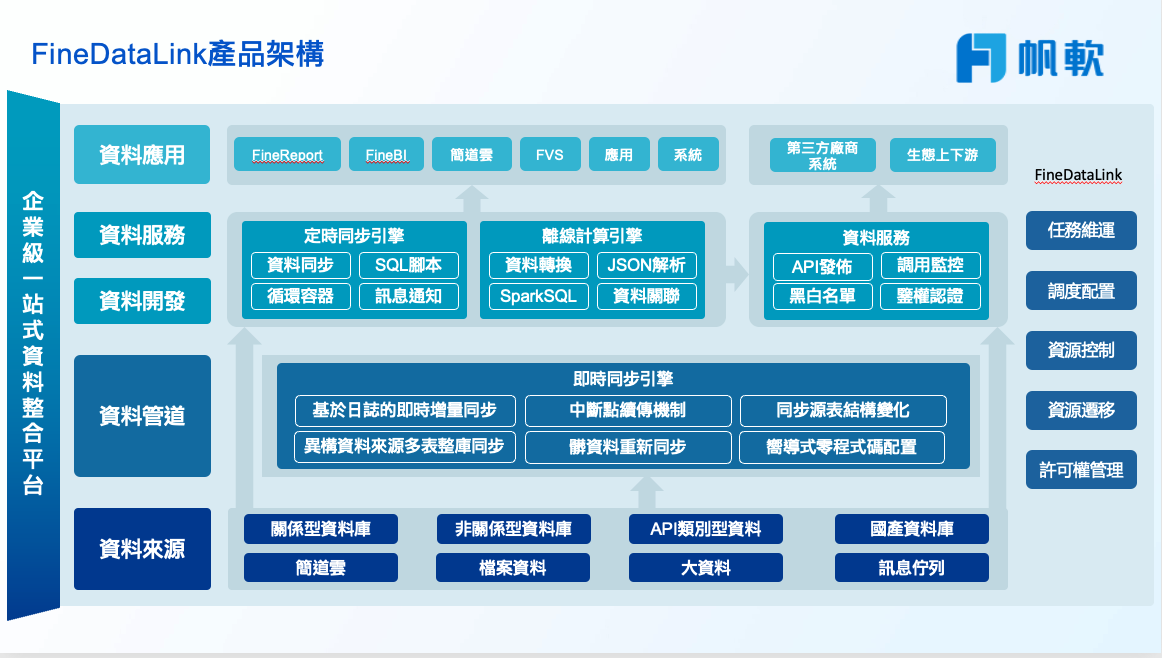1162x658 pixels.
Task: Select the 應用 box
Action: [x=619, y=154]
